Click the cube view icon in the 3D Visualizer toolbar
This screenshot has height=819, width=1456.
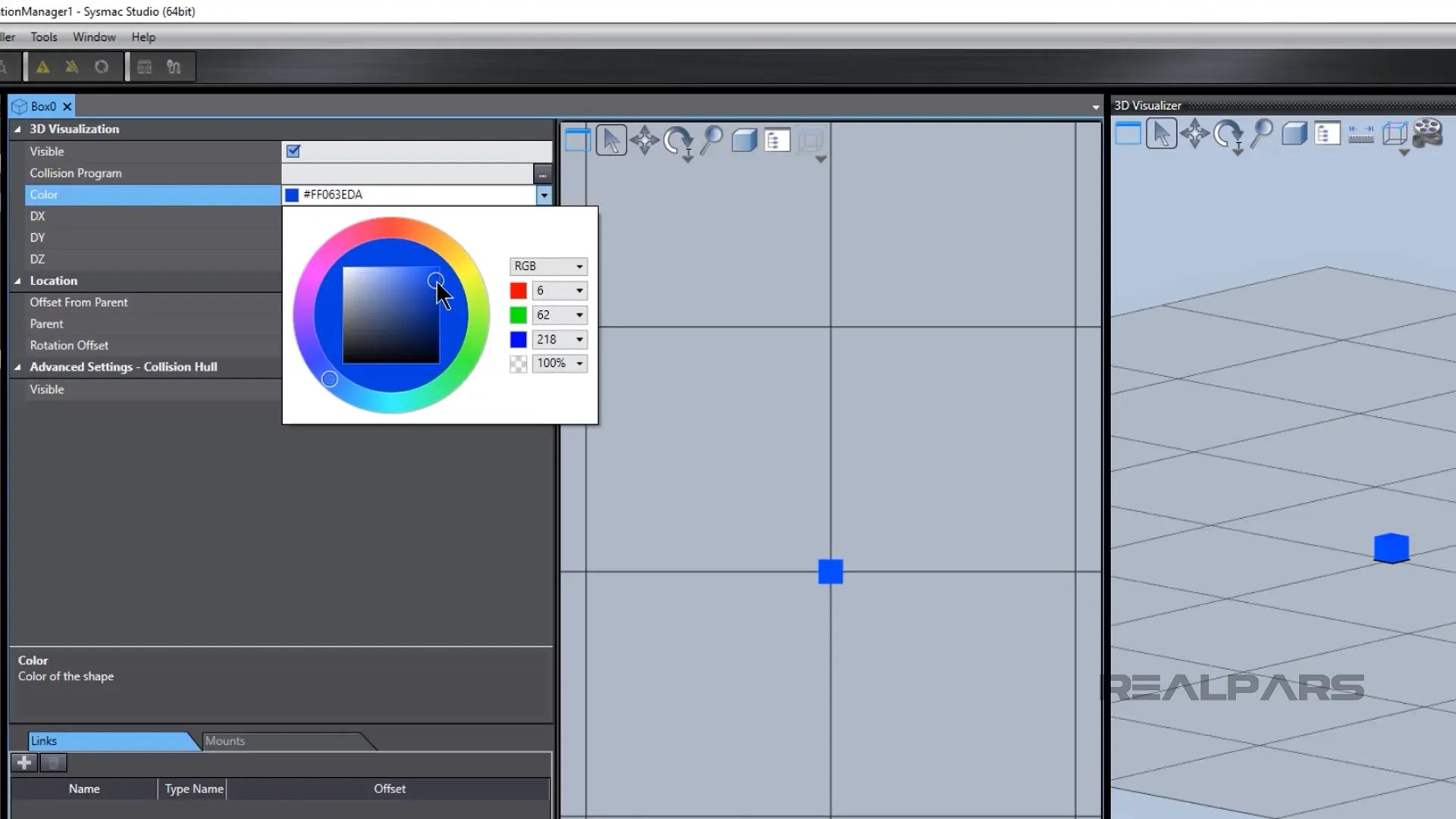pyautogui.click(x=1294, y=134)
